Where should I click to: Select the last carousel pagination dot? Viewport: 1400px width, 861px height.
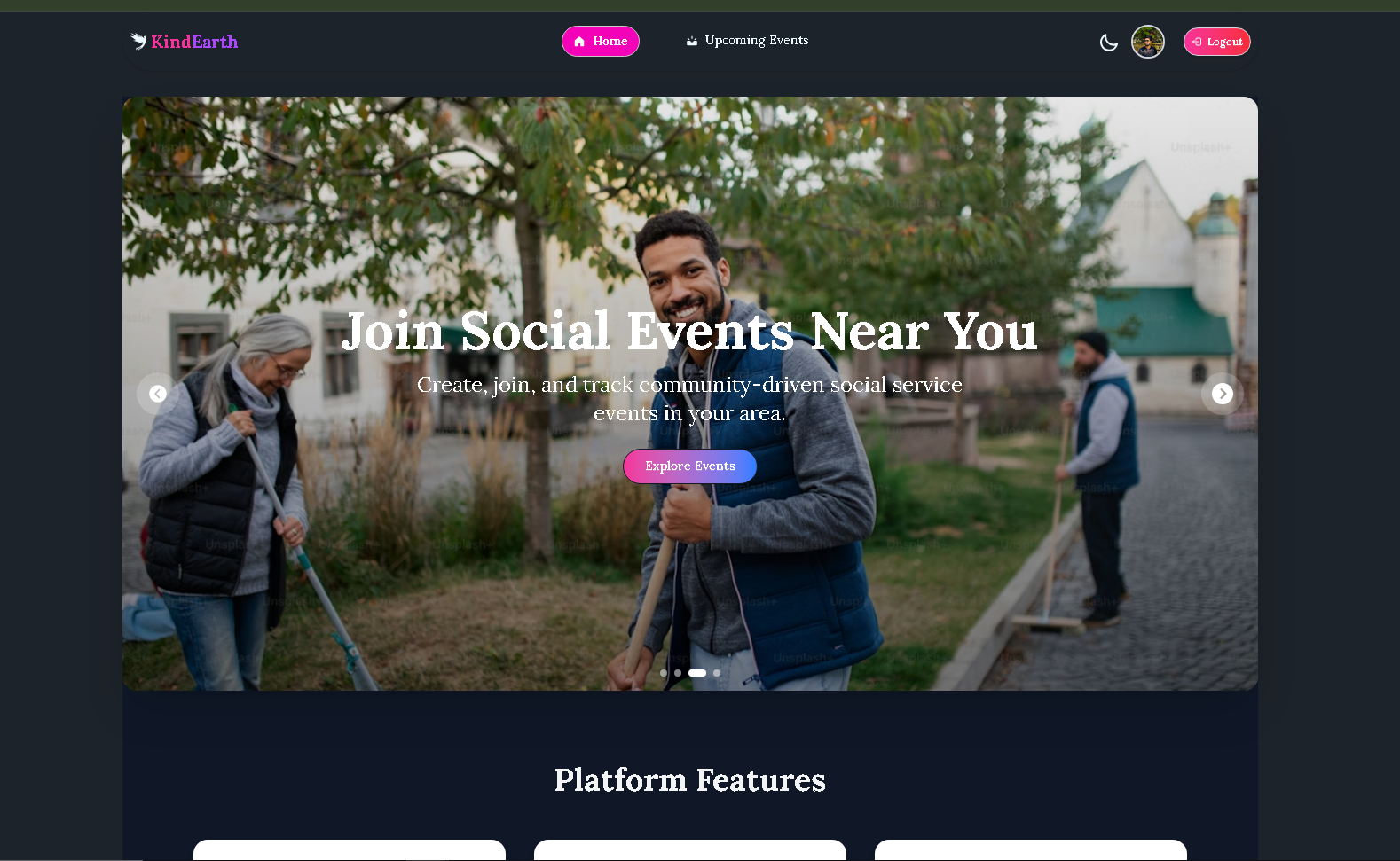coord(717,673)
